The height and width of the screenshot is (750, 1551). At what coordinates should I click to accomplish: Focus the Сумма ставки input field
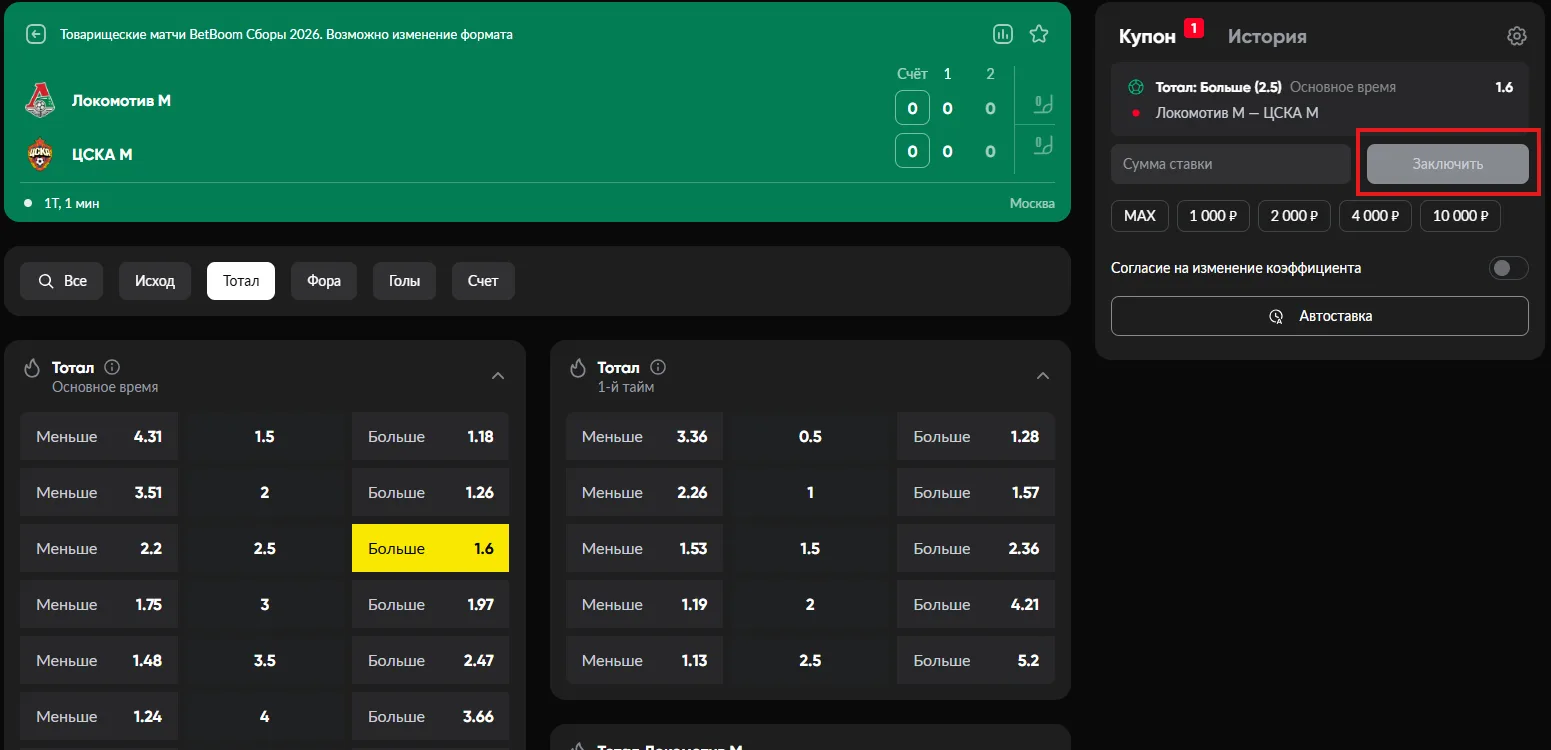tap(1231, 164)
